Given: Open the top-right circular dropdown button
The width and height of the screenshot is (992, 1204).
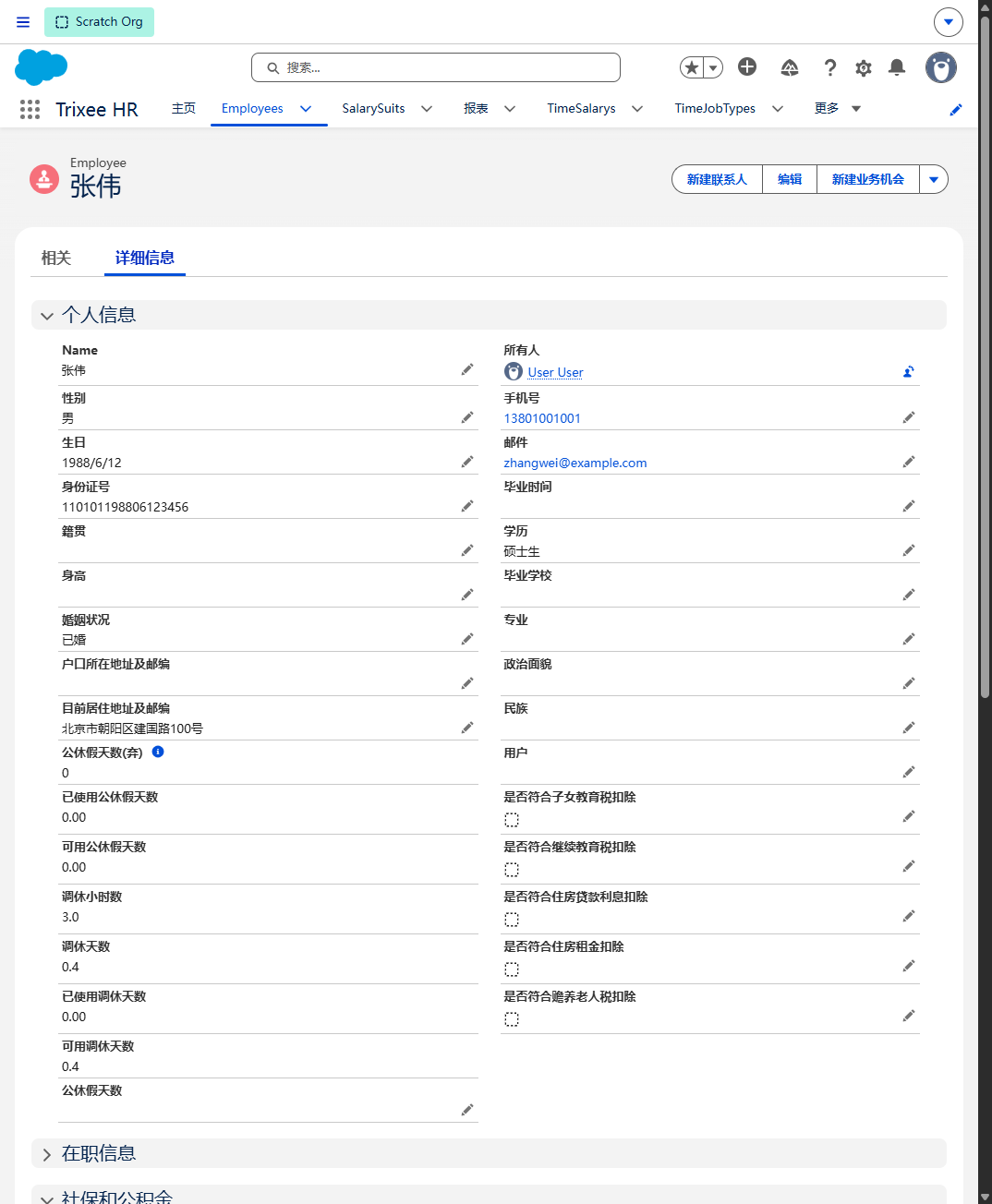Looking at the screenshot, I should 949,22.
